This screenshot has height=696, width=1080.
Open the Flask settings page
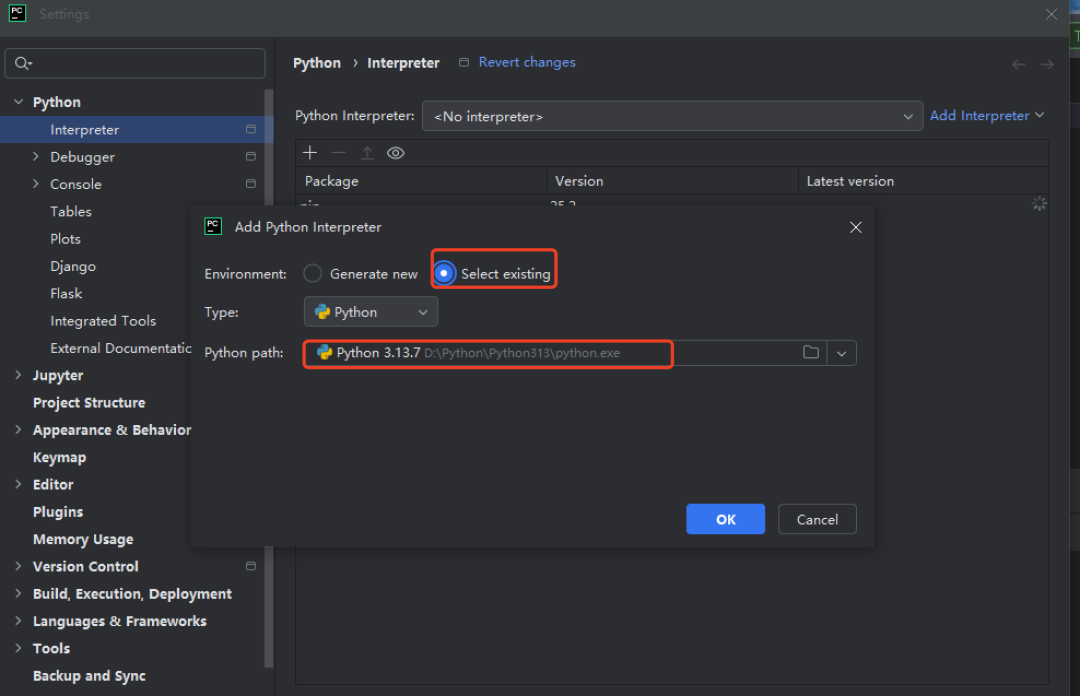click(66, 294)
